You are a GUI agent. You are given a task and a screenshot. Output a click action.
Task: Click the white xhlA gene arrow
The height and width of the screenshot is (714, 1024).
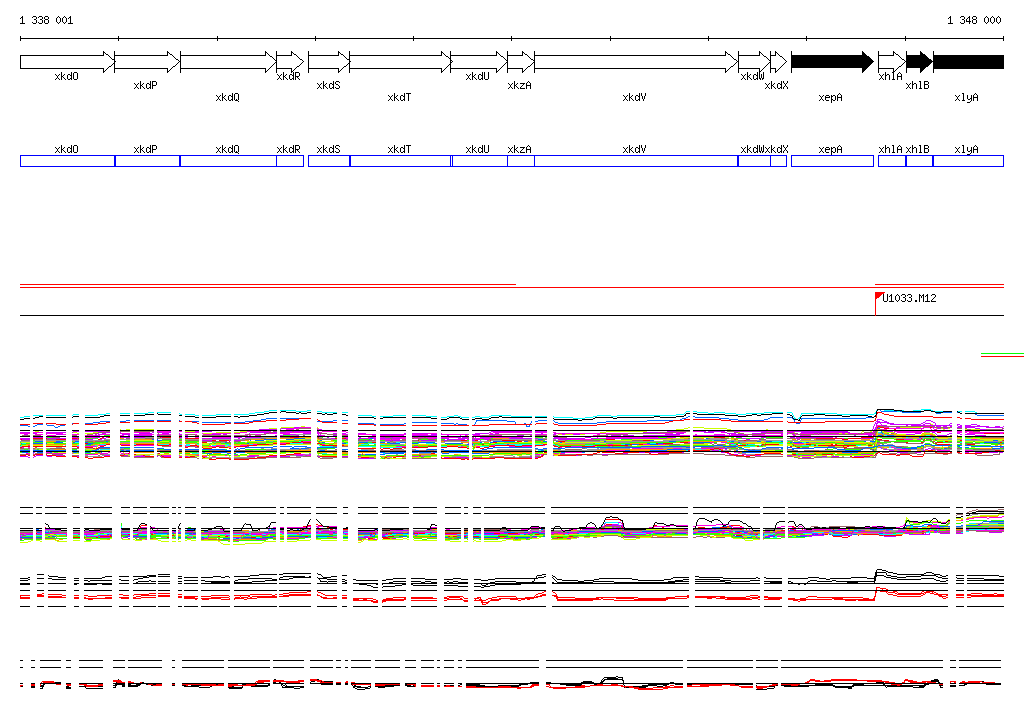click(891, 62)
